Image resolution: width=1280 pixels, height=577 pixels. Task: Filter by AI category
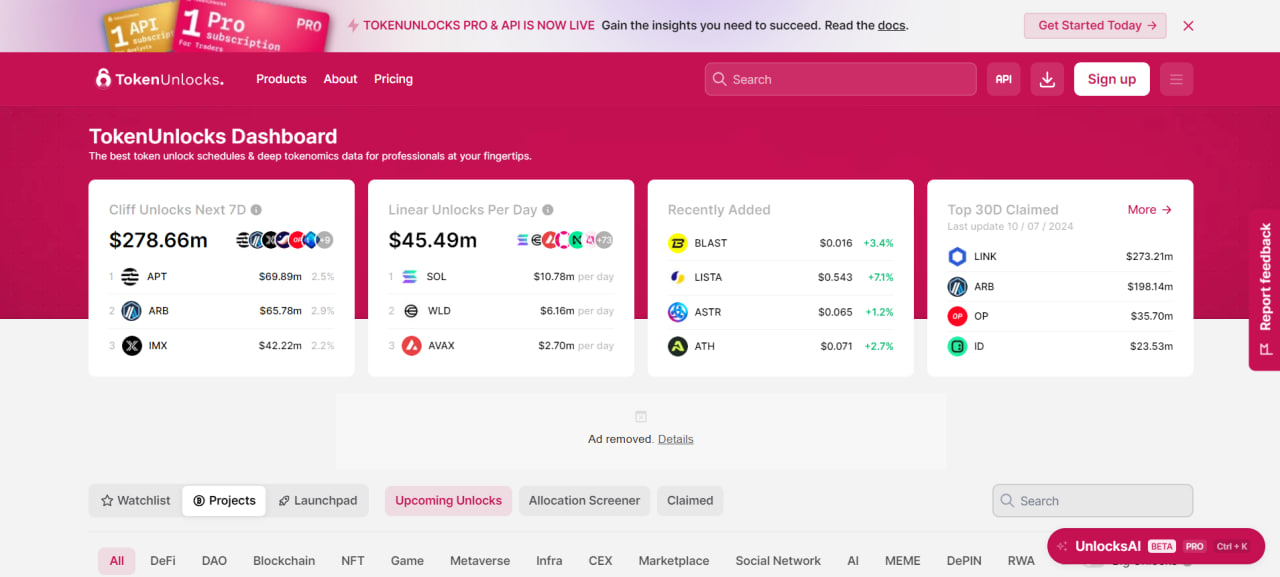[x=853, y=561]
